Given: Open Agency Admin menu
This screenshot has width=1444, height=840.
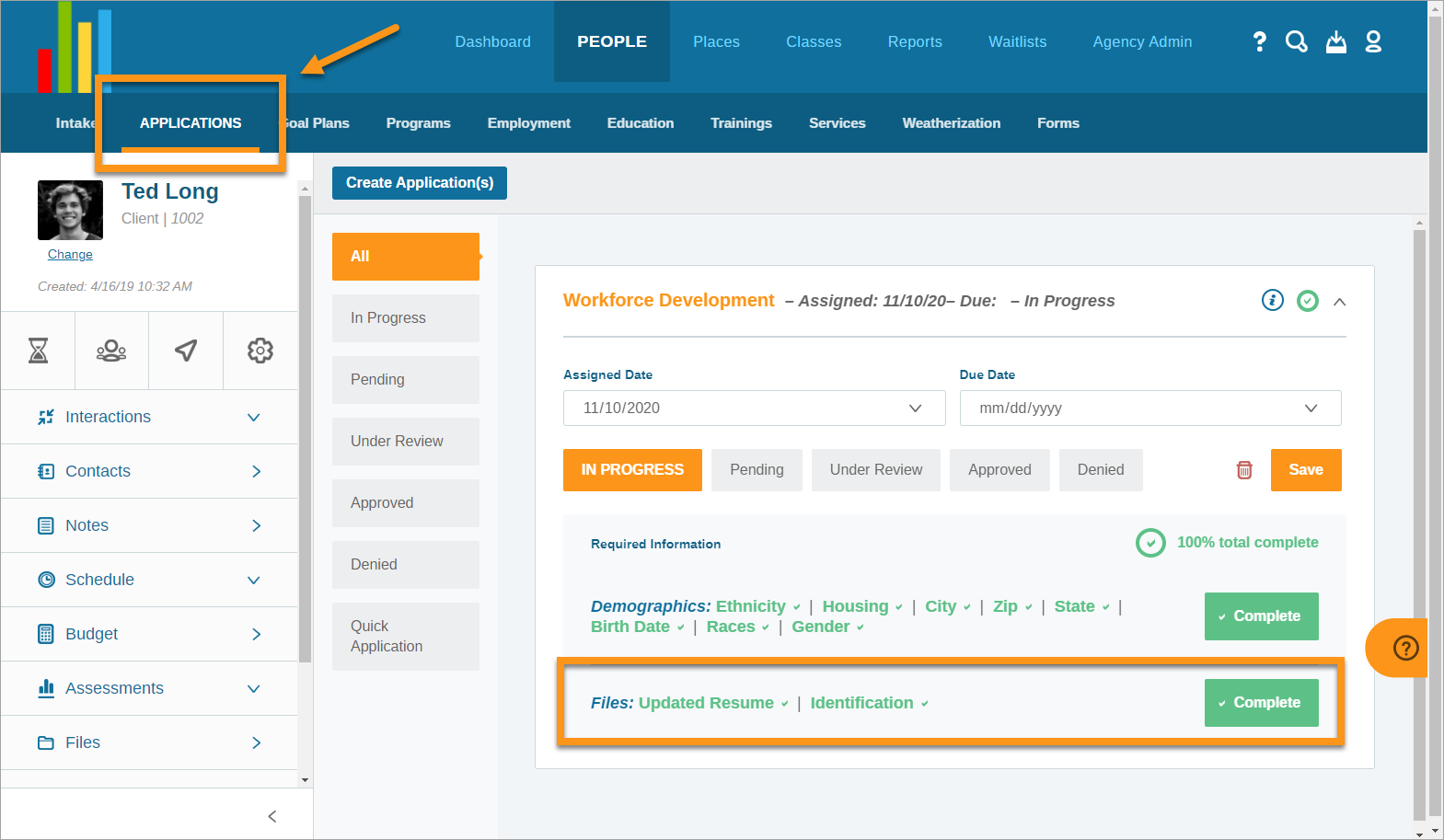Looking at the screenshot, I should point(1142,41).
